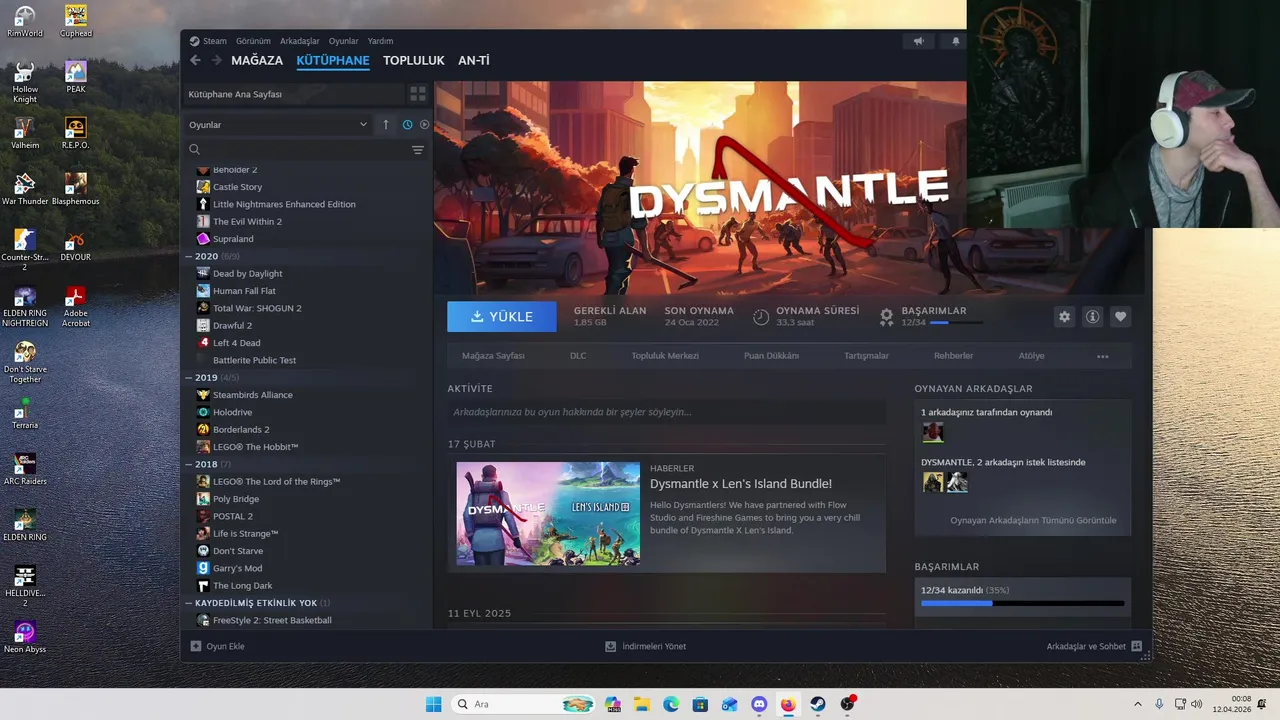The height and width of the screenshot is (720, 1280).
Task: Open the HELLDIVERS 2 desktop shortcut
Action: [25, 586]
